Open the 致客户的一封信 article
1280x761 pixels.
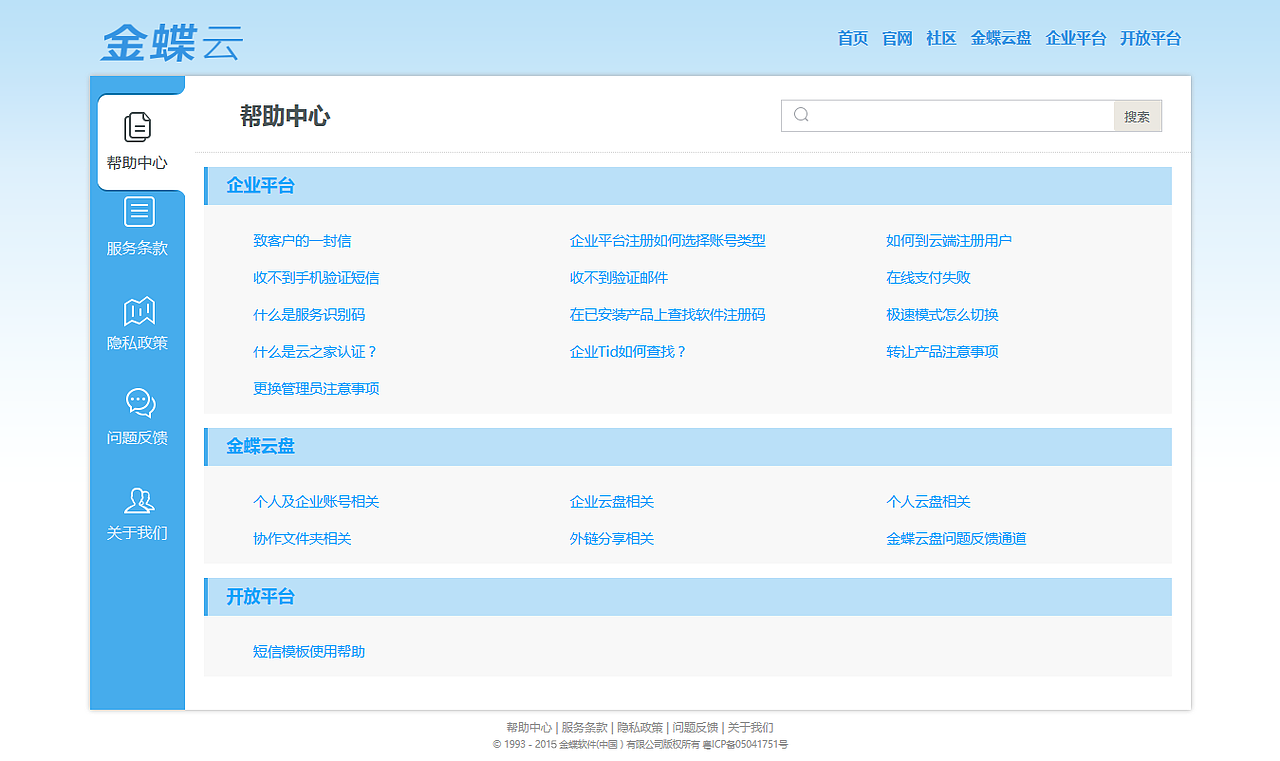[302, 241]
